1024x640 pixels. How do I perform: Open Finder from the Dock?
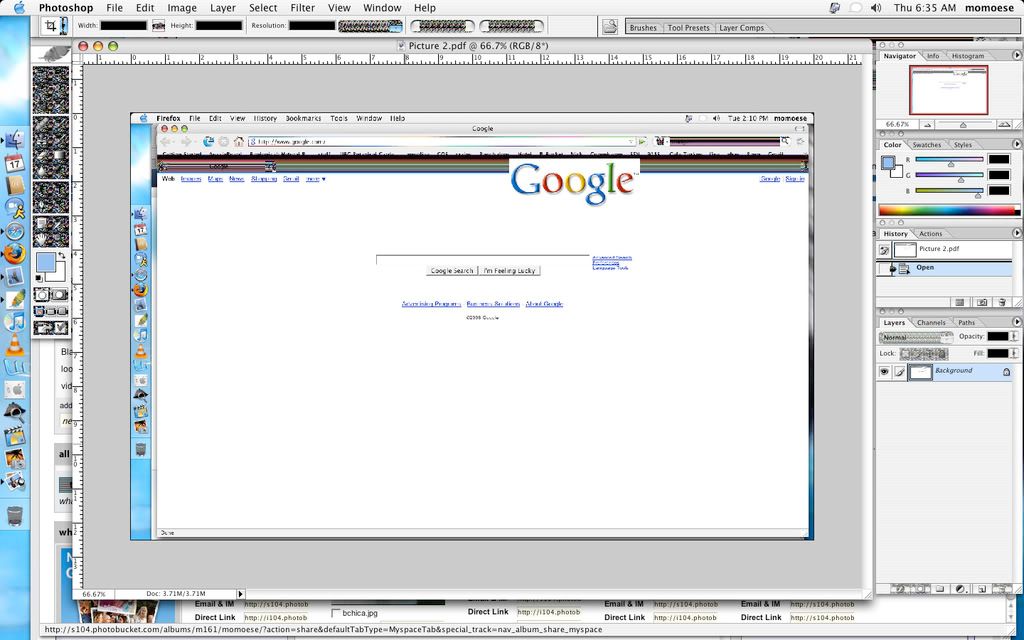(14, 139)
